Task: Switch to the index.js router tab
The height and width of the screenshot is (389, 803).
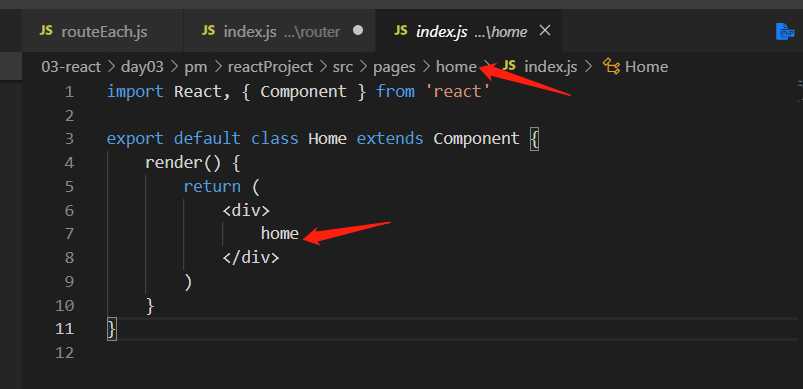Action: [279, 32]
